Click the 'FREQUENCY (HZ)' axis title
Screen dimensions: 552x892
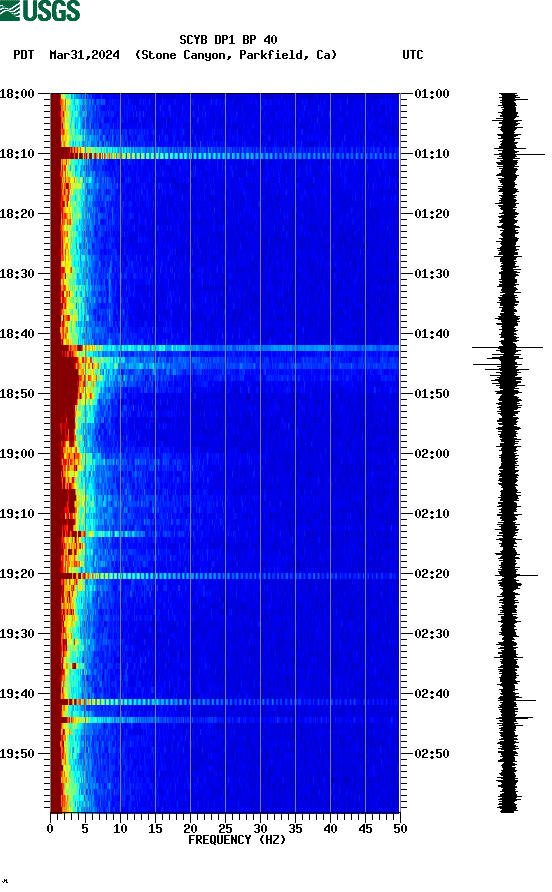(237, 840)
